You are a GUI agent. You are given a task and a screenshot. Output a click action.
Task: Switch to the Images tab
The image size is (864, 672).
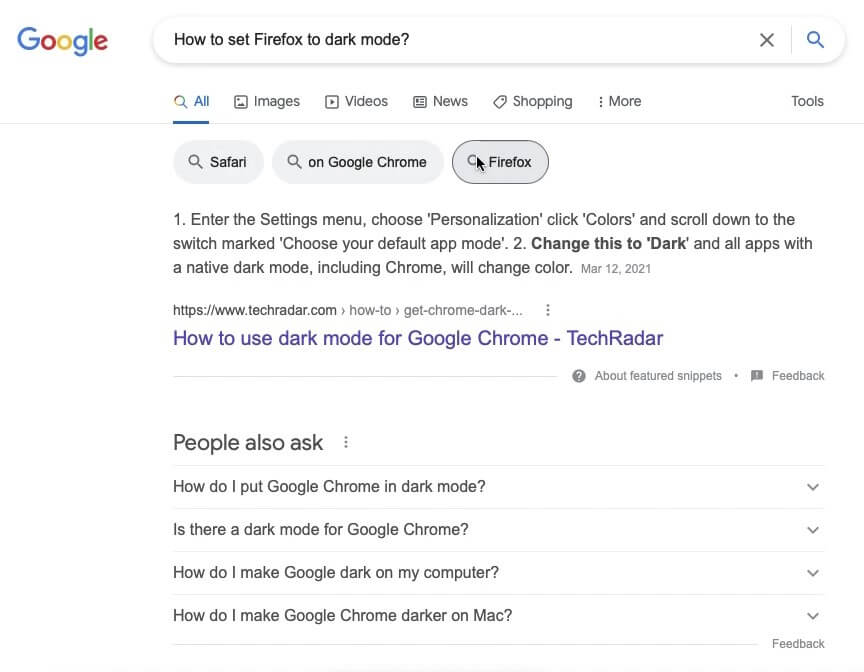click(x=267, y=101)
